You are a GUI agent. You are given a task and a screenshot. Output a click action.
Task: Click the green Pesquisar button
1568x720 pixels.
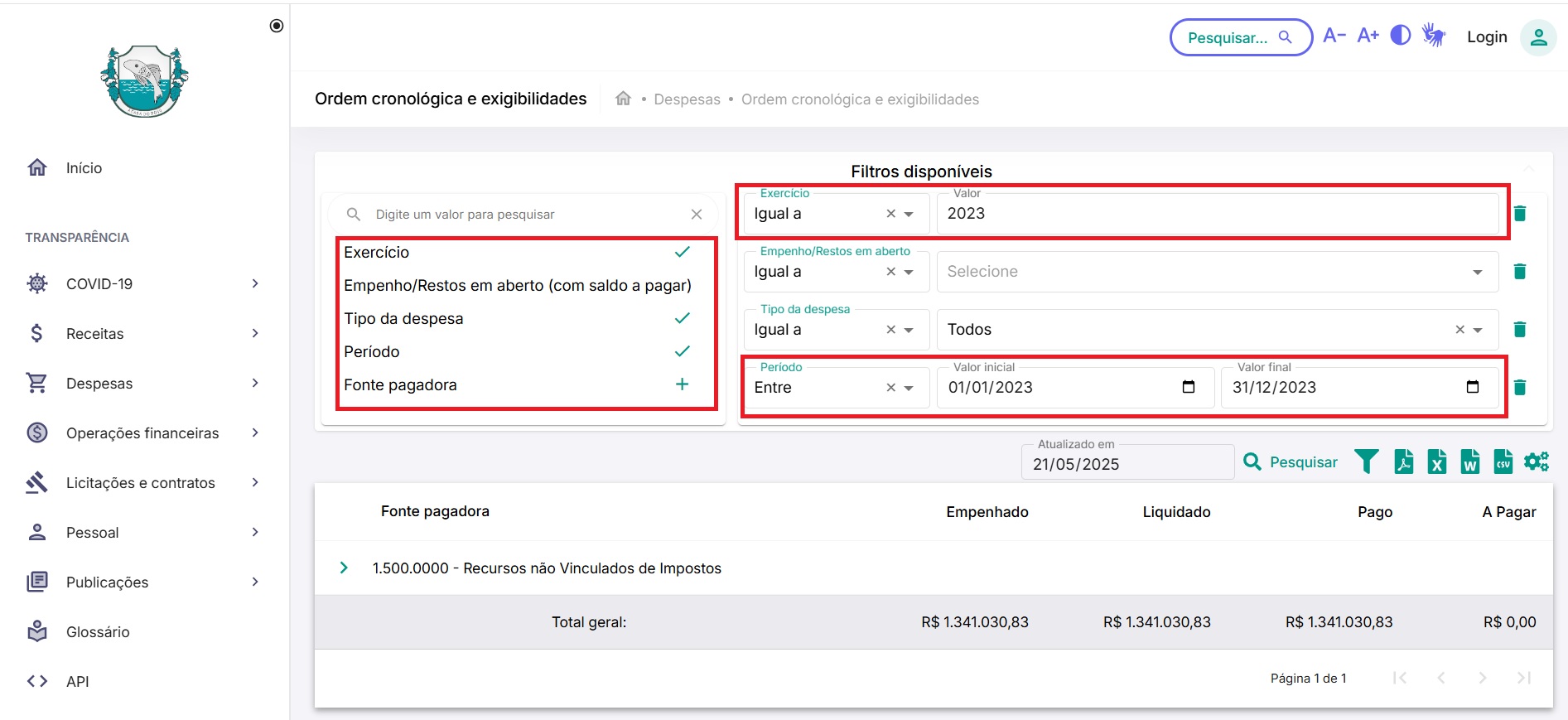coord(1291,462)
